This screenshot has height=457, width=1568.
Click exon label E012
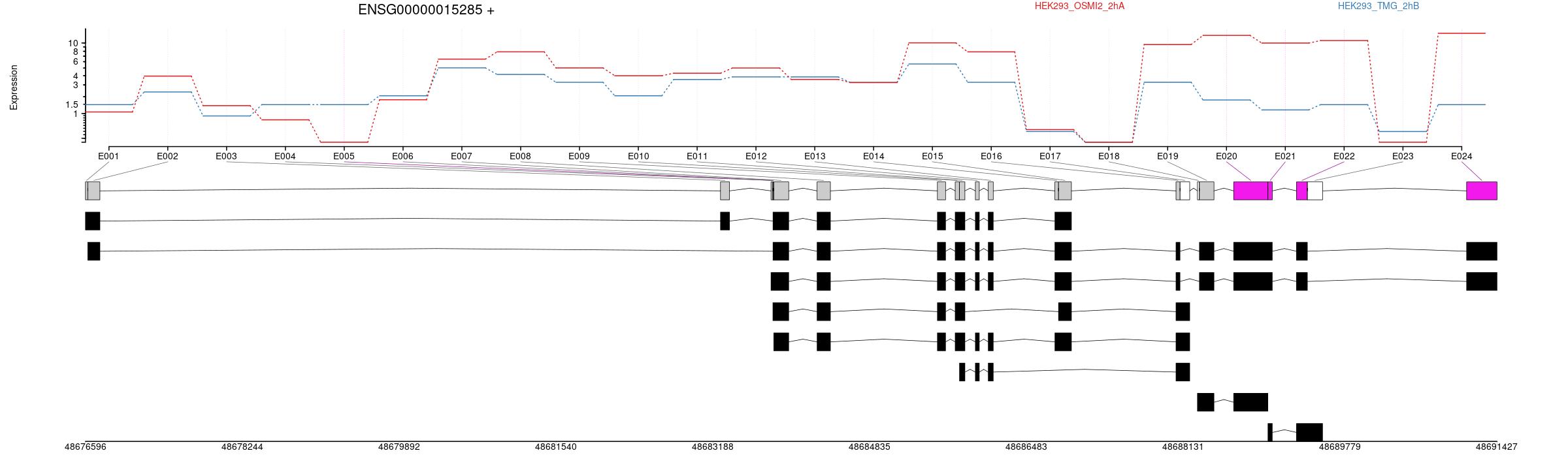(x=756, y=156)
